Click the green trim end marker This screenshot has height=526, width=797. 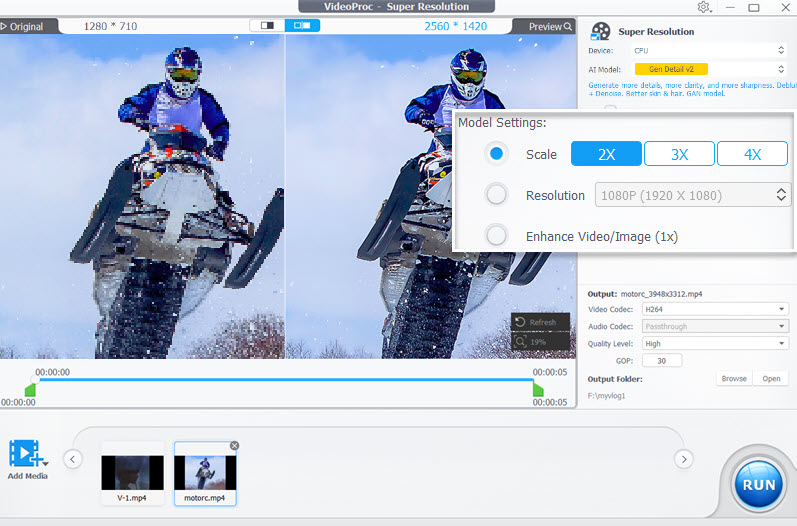click(538, 389)
